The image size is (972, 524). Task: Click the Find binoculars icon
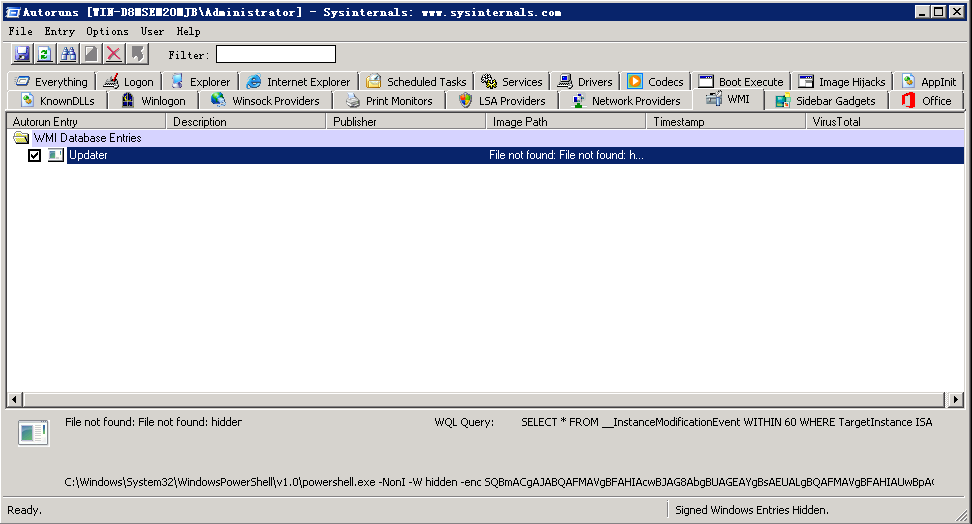[68, 54]
